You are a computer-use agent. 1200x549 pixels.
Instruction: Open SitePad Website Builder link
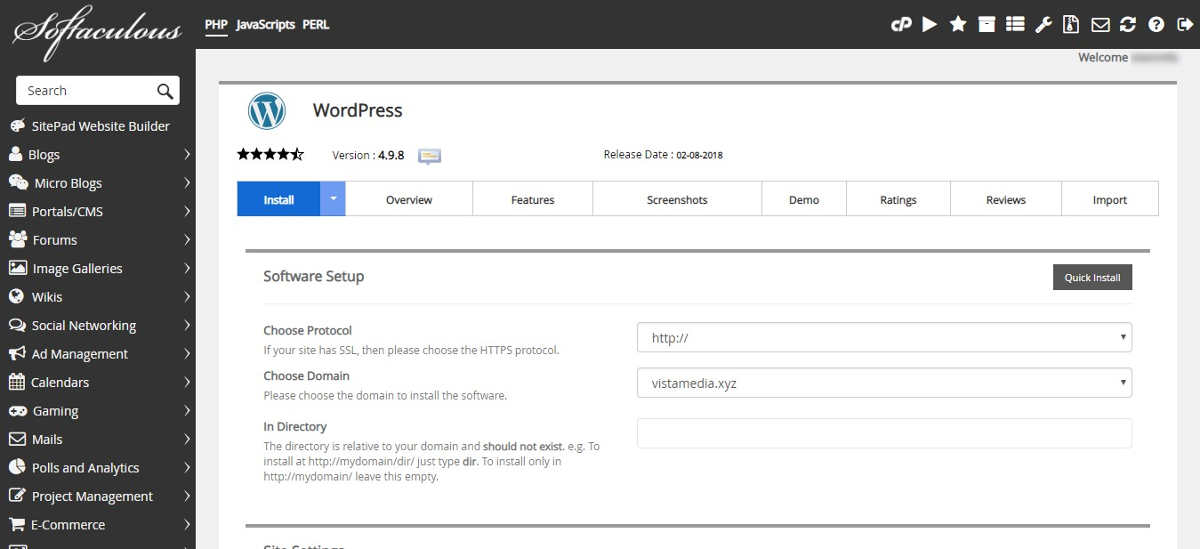click(x=100, y=126)
